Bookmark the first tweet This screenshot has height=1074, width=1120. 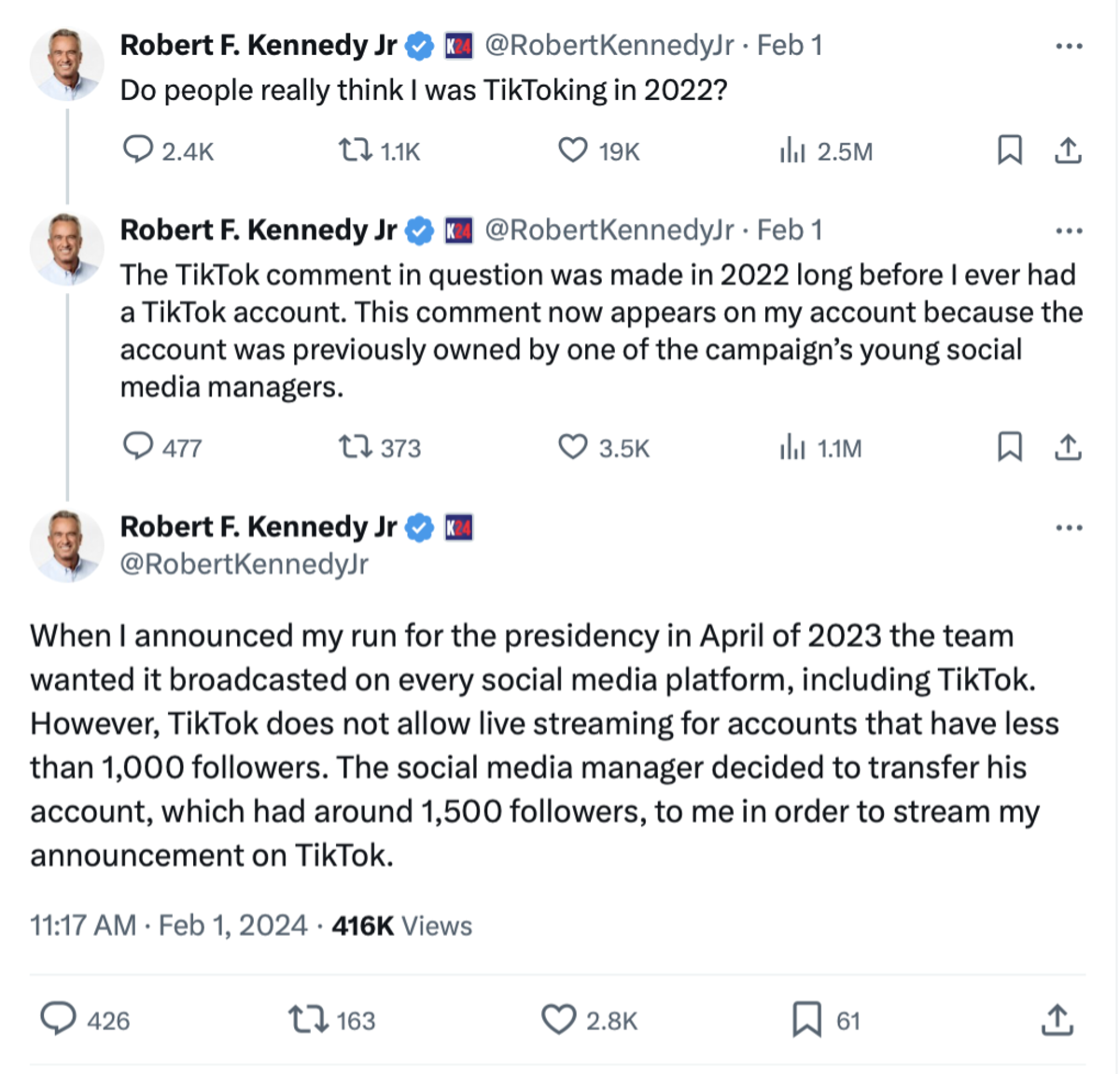(x=1009, y=150)
